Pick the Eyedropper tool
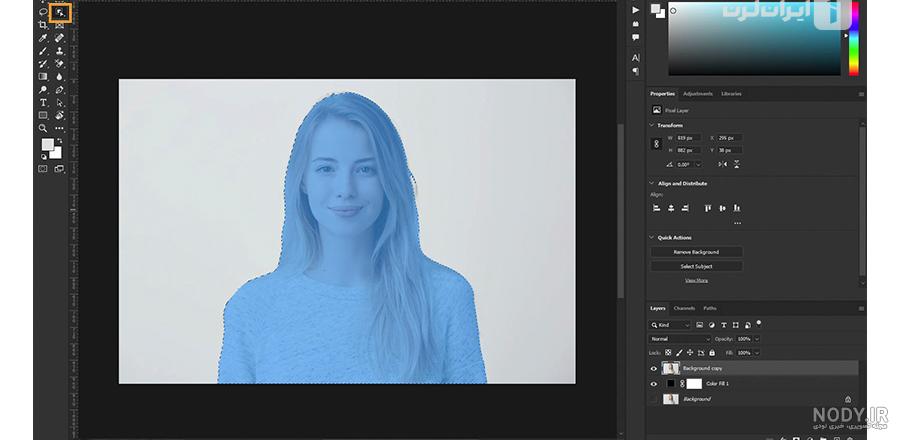 (43, 38)
